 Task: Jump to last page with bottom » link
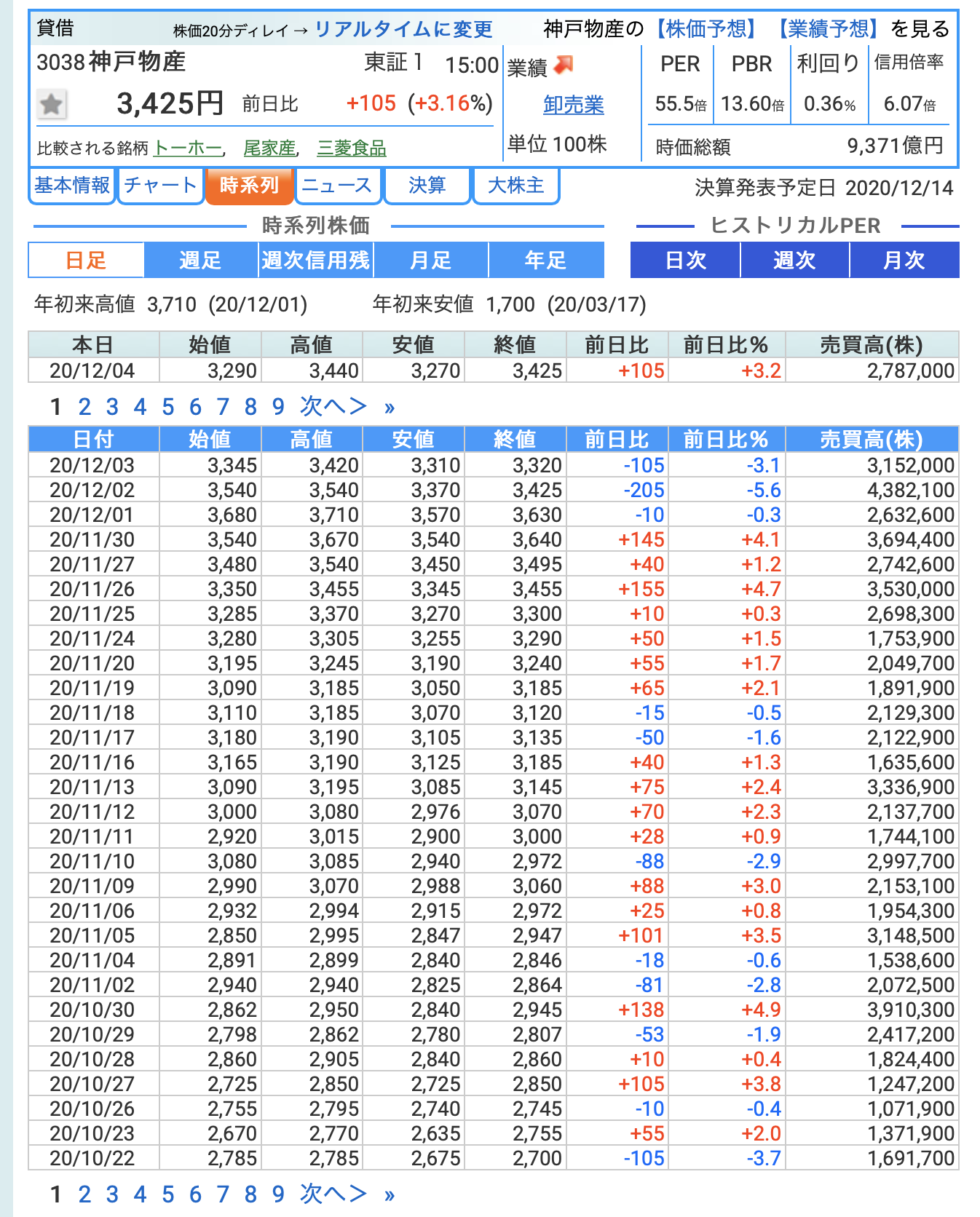click(390, 1195)
